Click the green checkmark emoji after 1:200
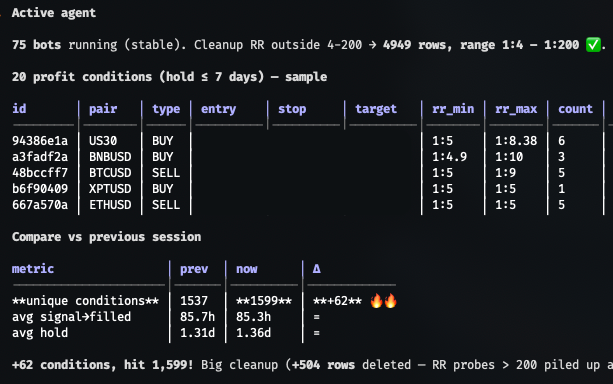The image size is (613, 384). (x=593, y=45)
